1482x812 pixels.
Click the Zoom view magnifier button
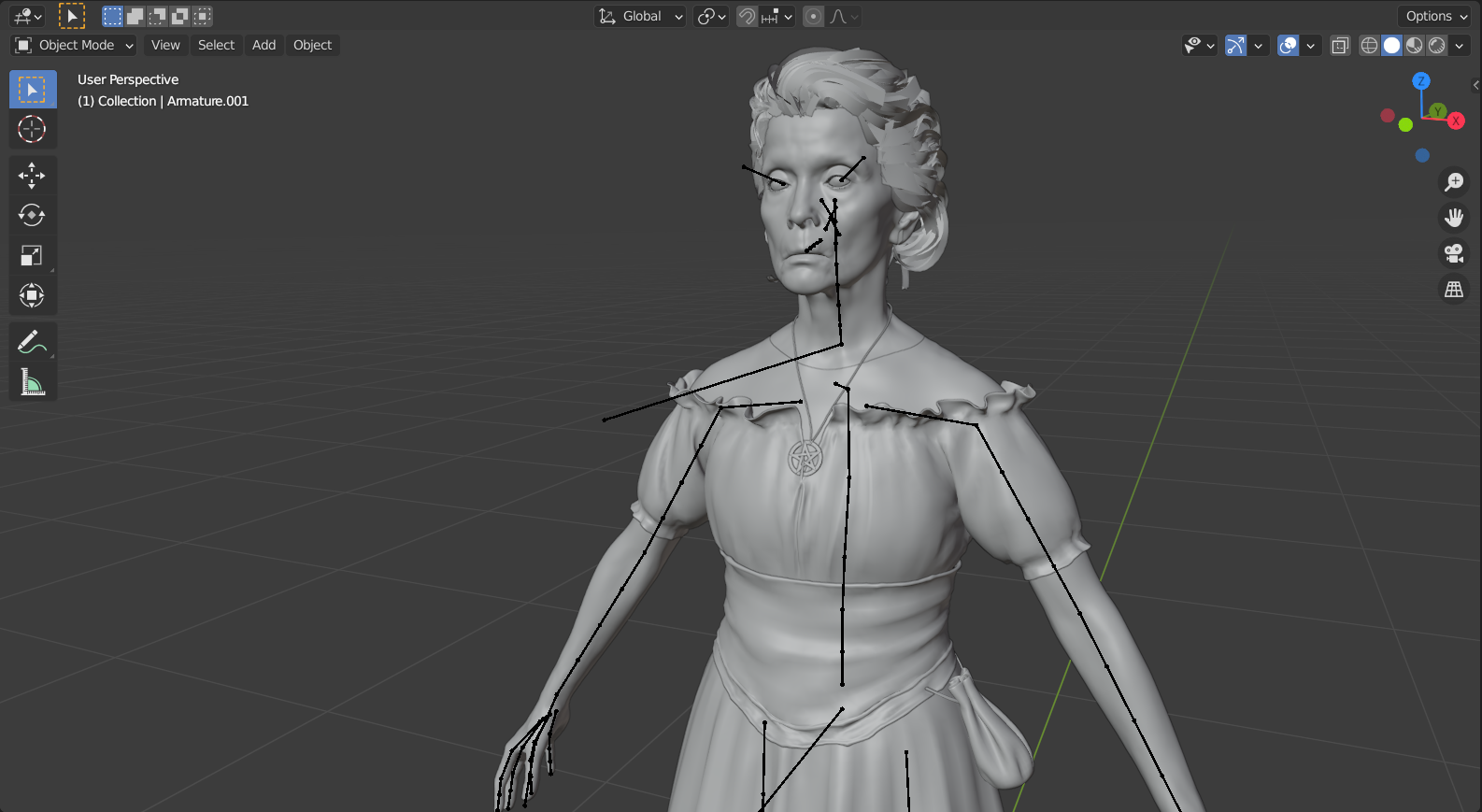(x=1454, y=181)
